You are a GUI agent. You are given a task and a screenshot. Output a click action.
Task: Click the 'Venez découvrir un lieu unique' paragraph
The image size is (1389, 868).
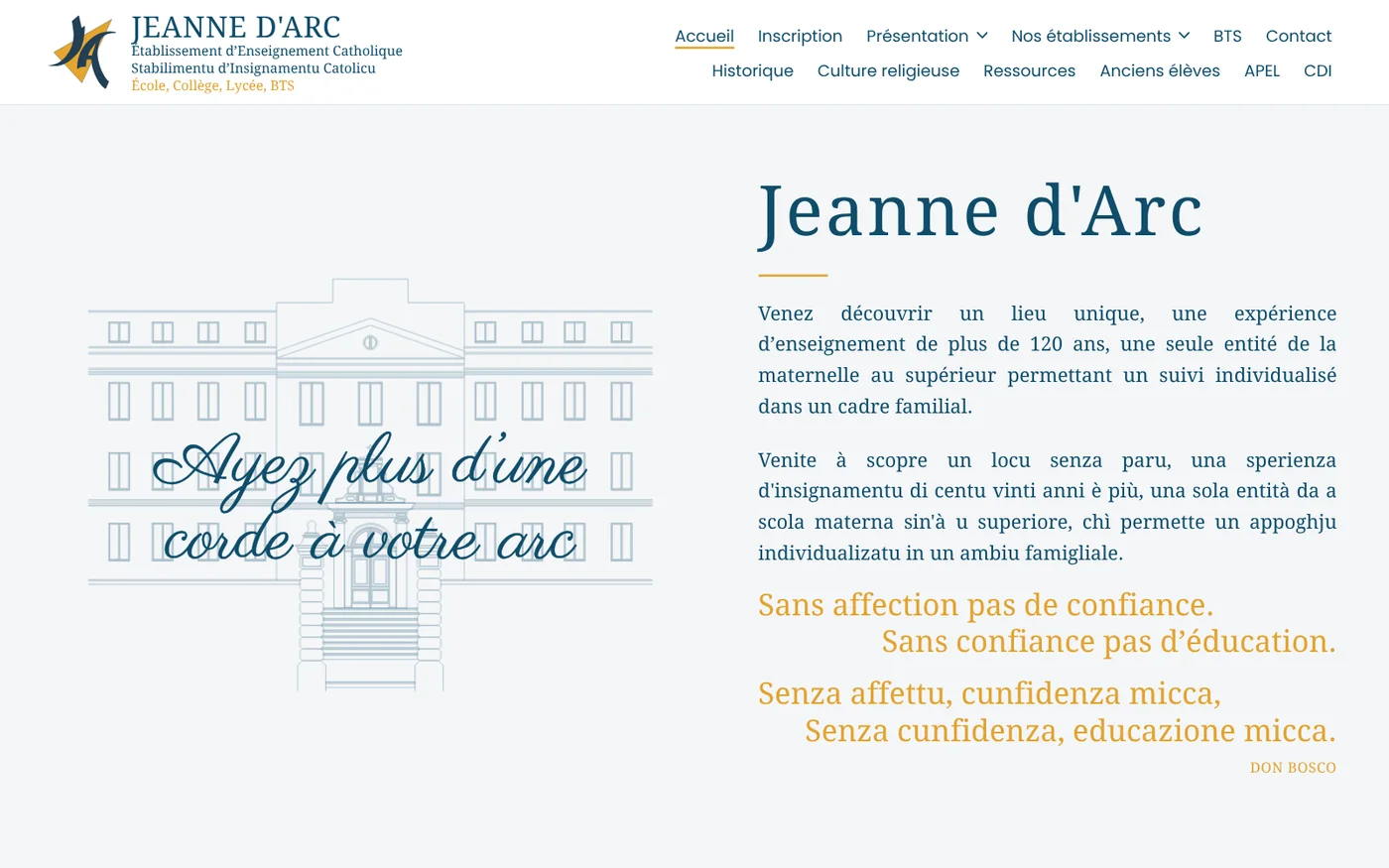tap(1047, 359)
